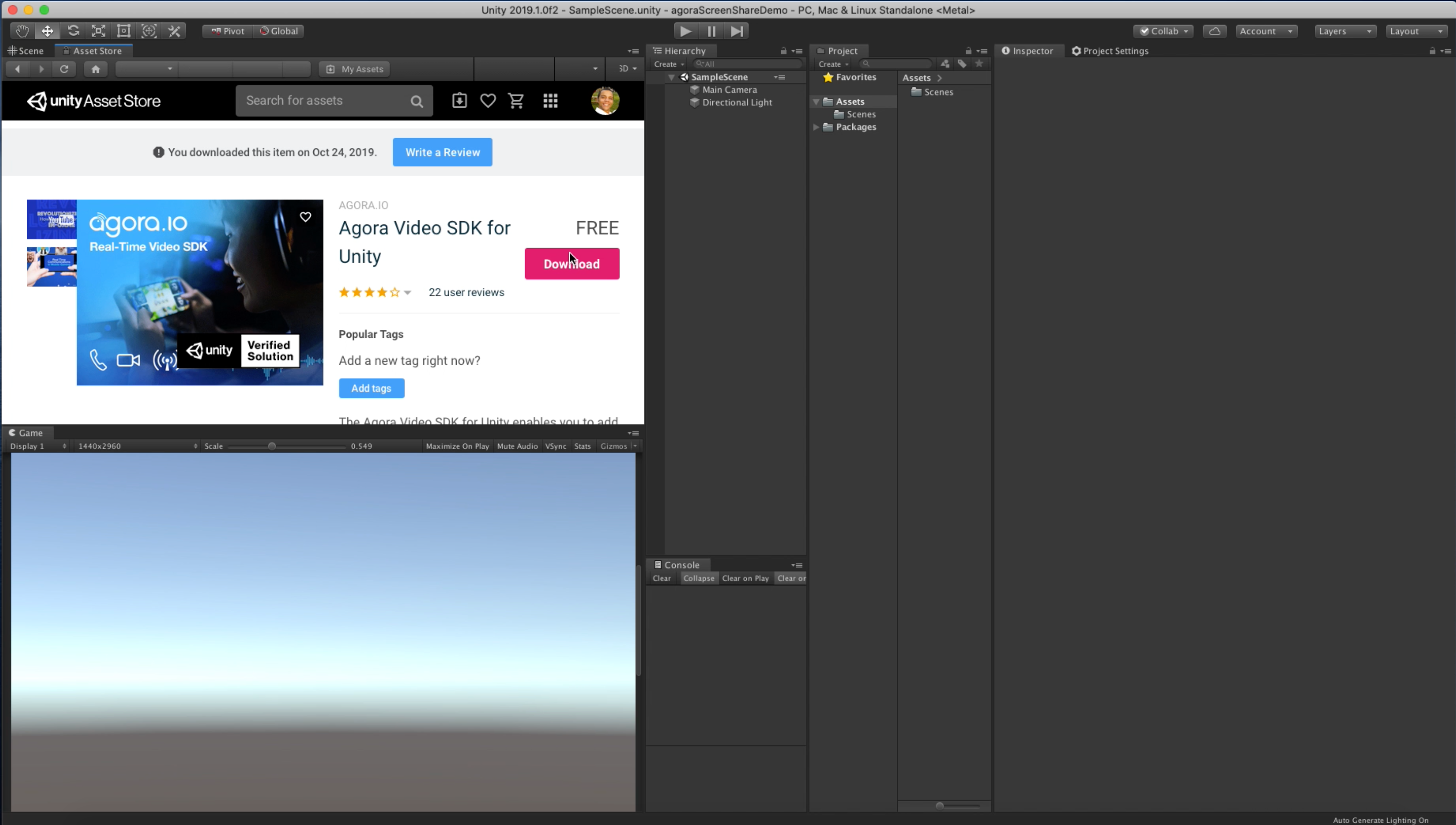Image resolution: width=1456 pixels, height=825 pixels.
Task: Open the Layout dropdown
Action: tap(1416, 31)
